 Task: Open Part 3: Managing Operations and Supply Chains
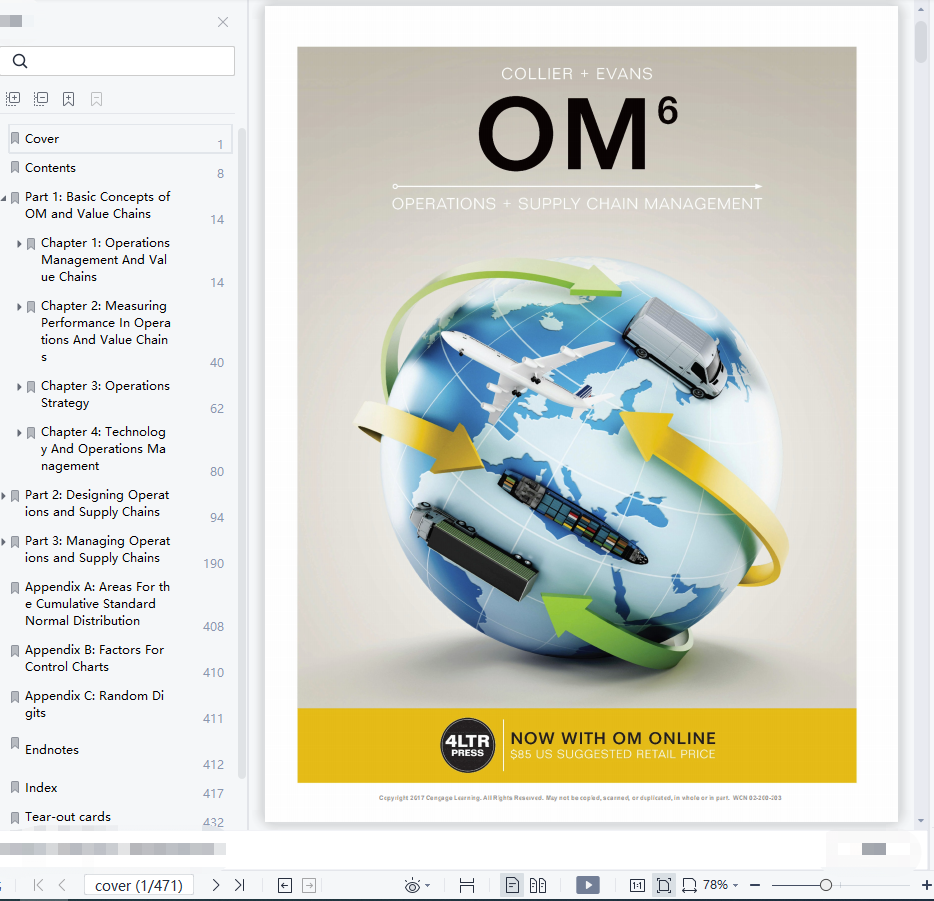pos(98,549)
